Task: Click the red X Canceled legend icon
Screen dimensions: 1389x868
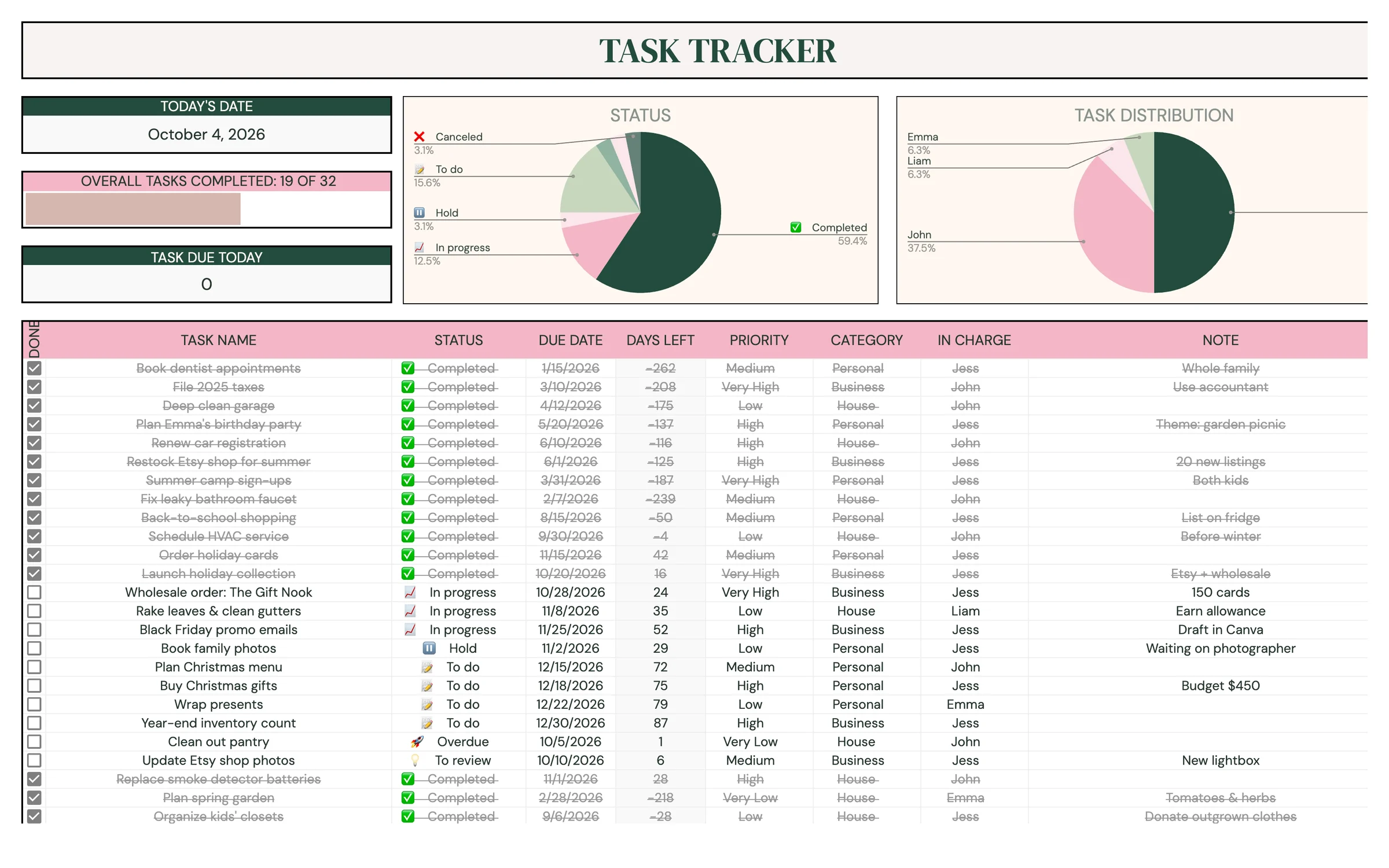Action: pyautogui.click(x=420, y=137)
